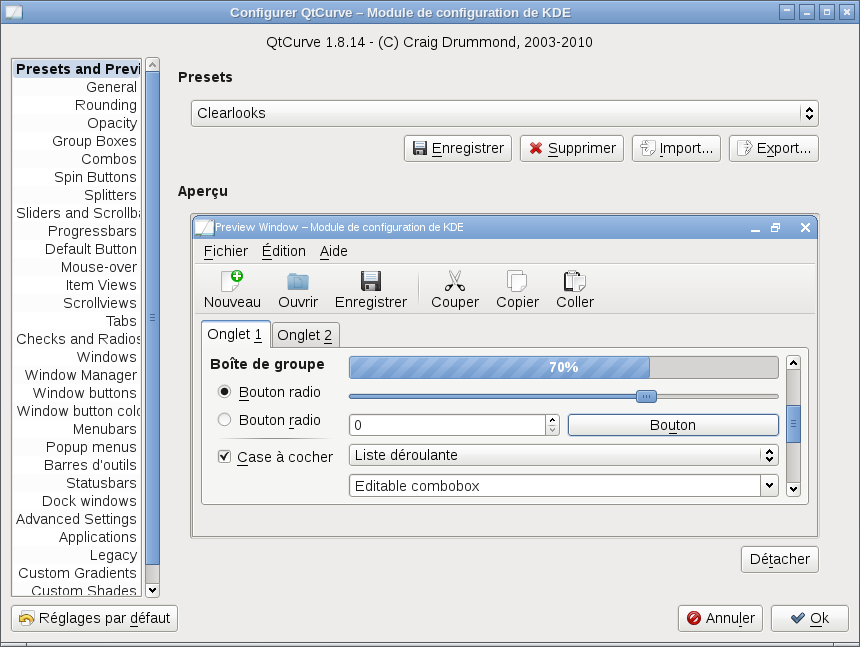Restore the Preview Window size
Screen dimensions: 860x647
[x=776, y=228]
